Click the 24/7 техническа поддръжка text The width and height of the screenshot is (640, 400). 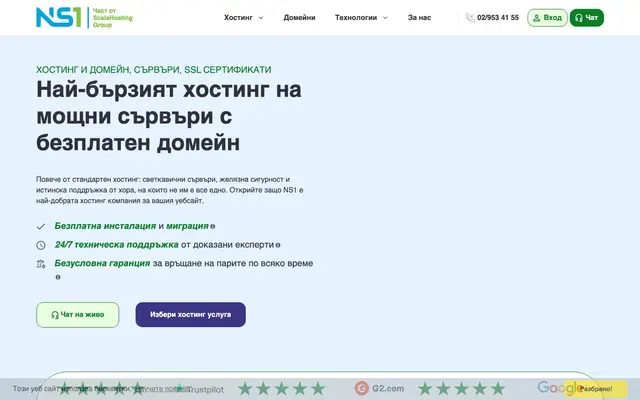pos(117,244)
